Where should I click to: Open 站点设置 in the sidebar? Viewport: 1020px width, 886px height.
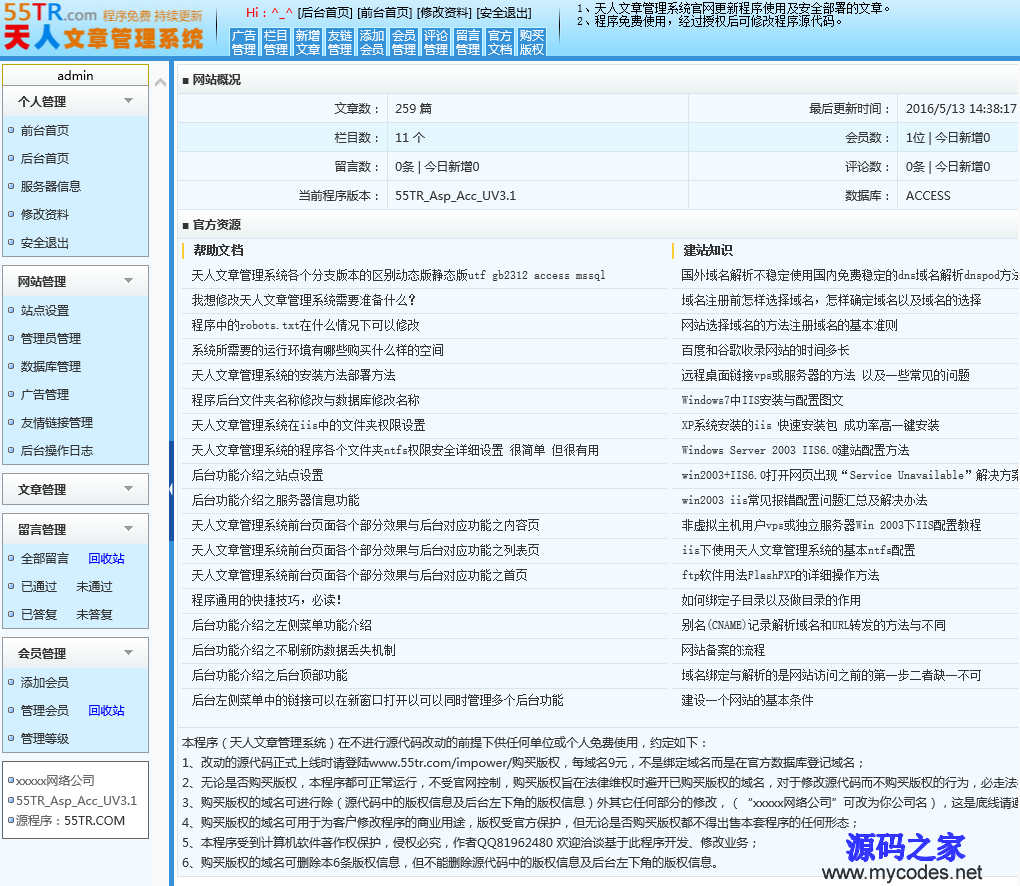coord(44,310)
